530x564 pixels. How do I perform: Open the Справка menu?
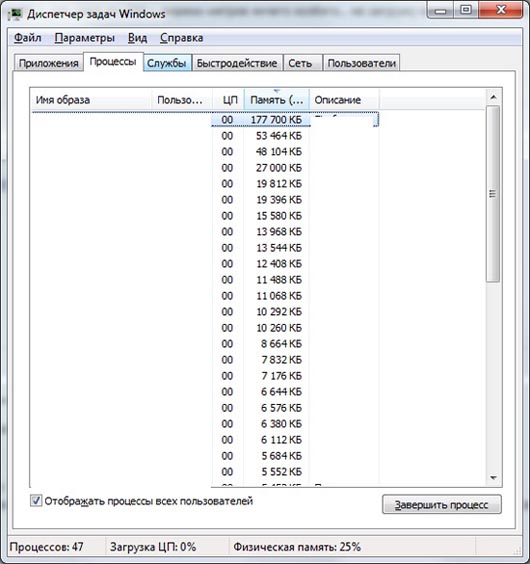pyautogui.click(x=181, y=38)
